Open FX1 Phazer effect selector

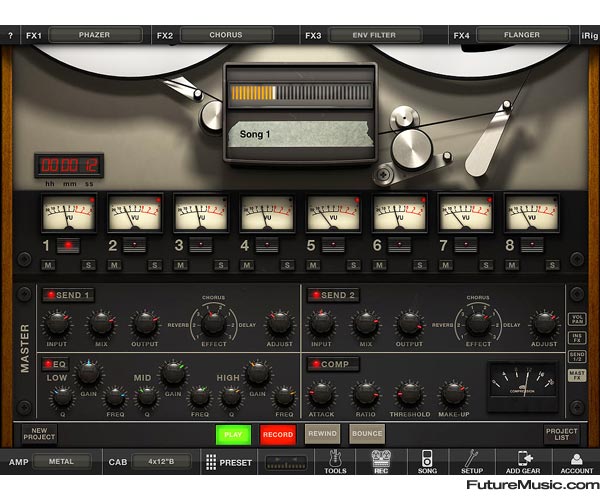(95, 35)
